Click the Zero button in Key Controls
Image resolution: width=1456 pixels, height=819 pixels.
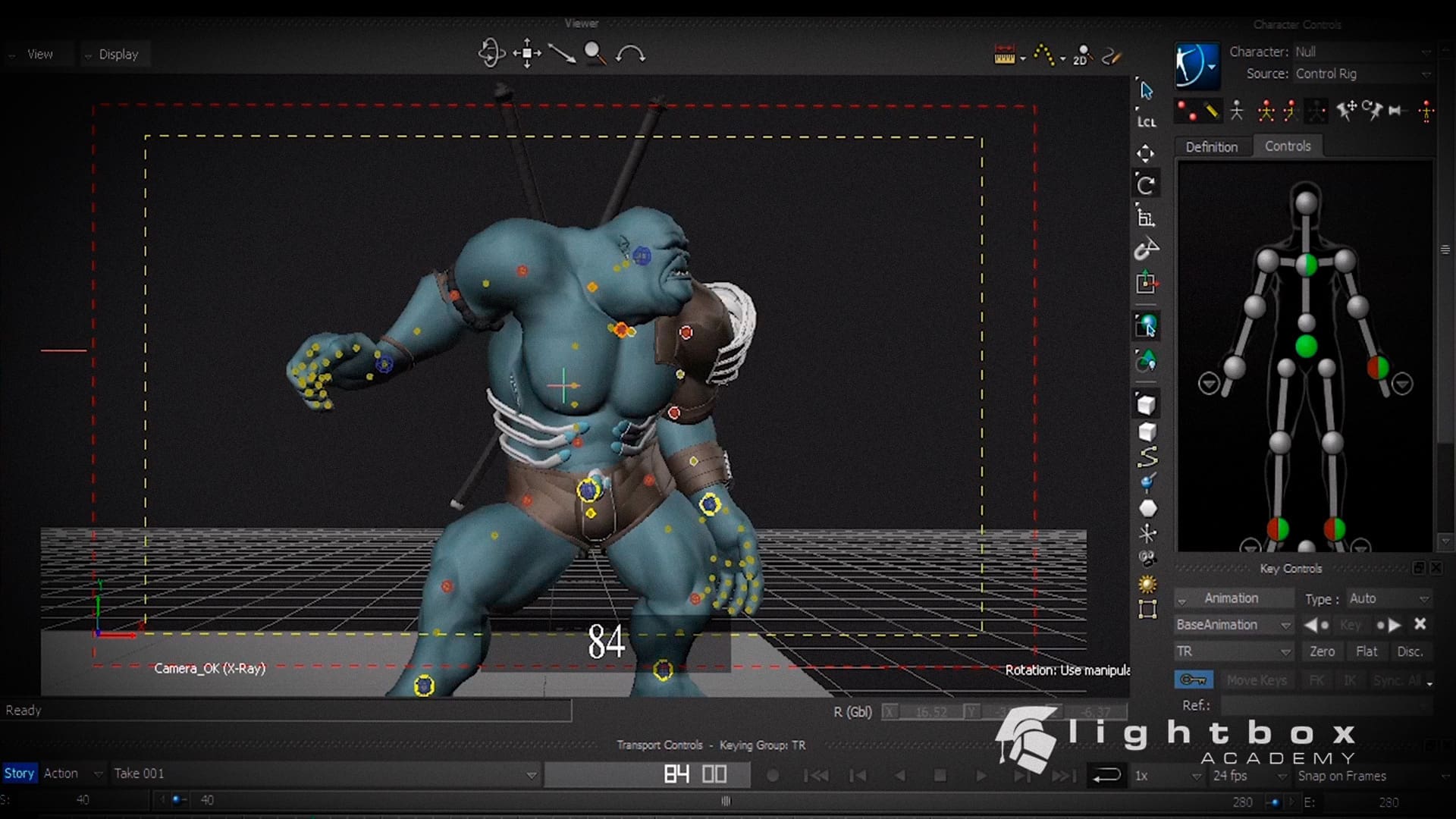click(x=1322, y=651)
